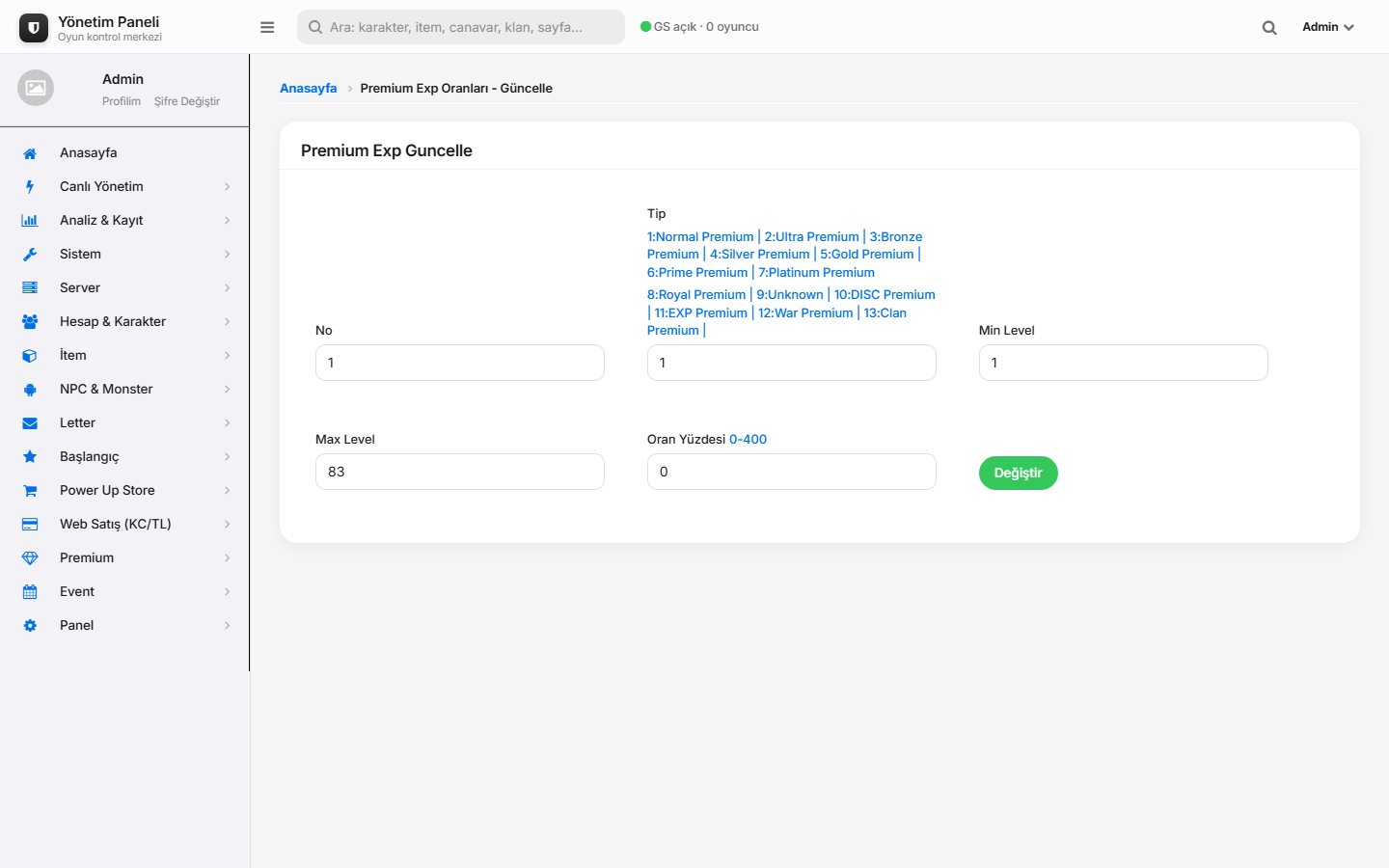1389x868 pixels.
Task: Click the Sistem wrench icon
Action: click(30, 255)
